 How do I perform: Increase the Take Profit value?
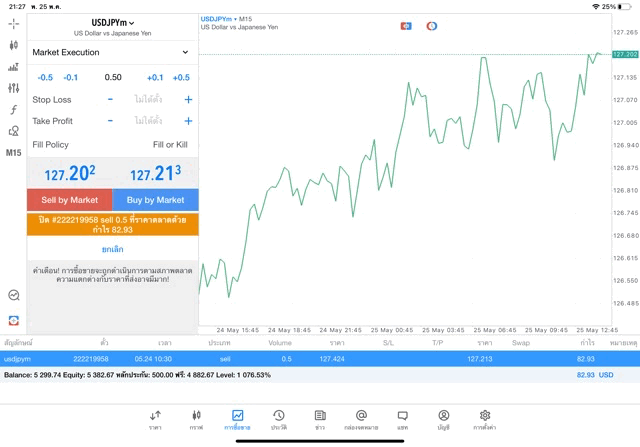(188, 121)
